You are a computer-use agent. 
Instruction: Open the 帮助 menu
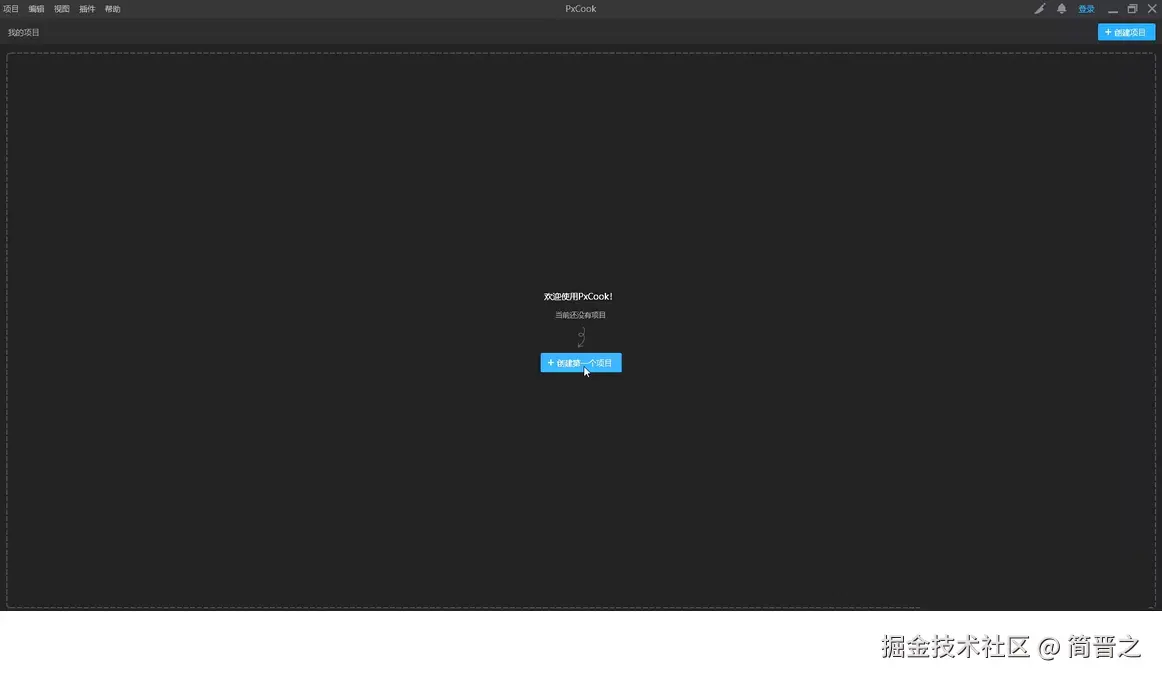pyautogui.click(x=113, y=9)
